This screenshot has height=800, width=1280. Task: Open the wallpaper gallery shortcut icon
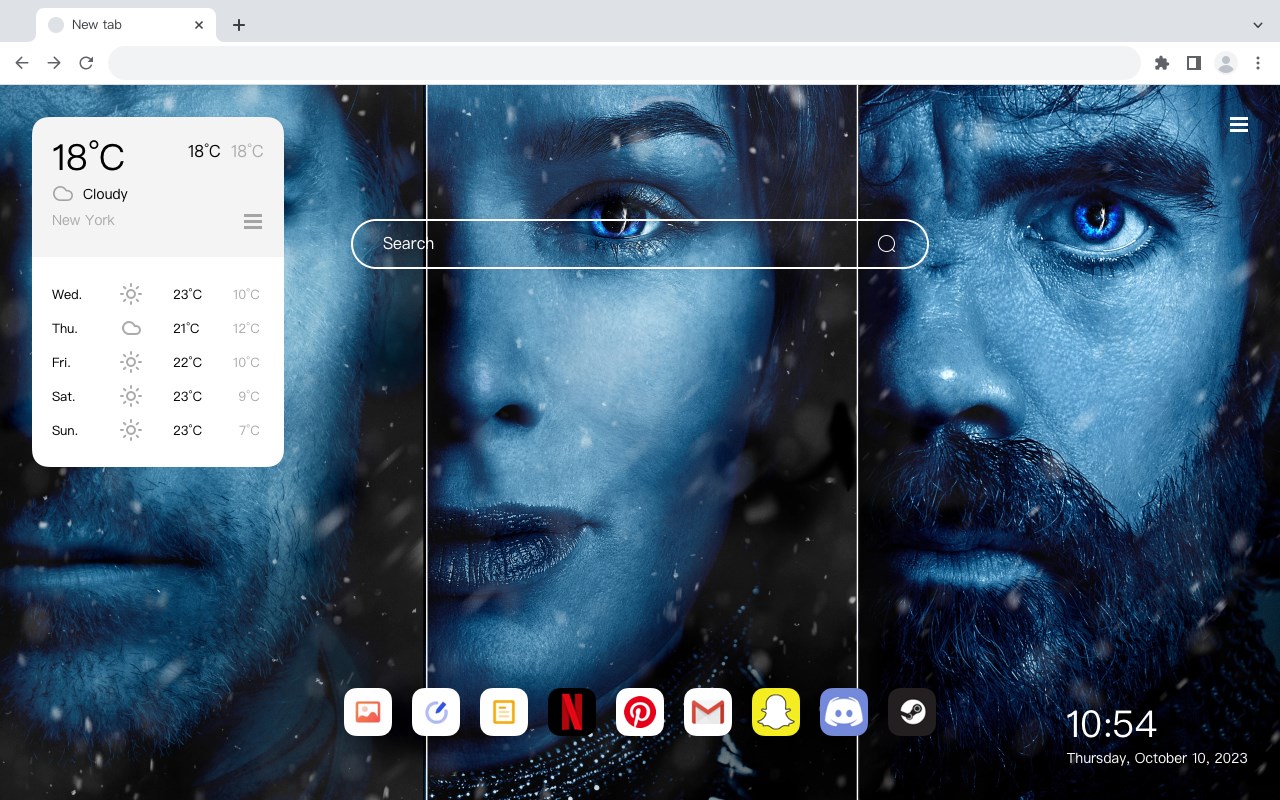tap(368, 712)
